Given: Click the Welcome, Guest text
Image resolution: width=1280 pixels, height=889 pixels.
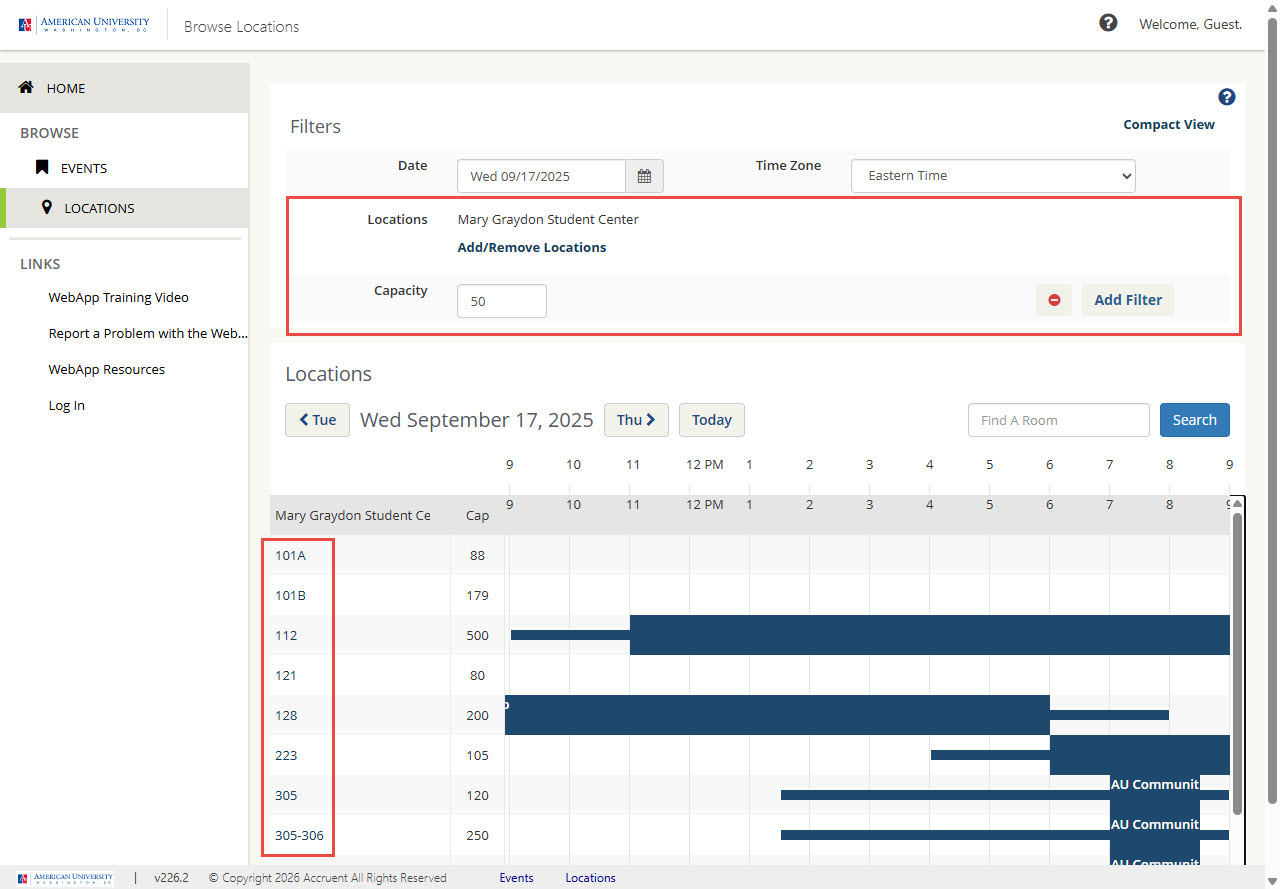Looking at the screenshot, I should [1190, 24].
